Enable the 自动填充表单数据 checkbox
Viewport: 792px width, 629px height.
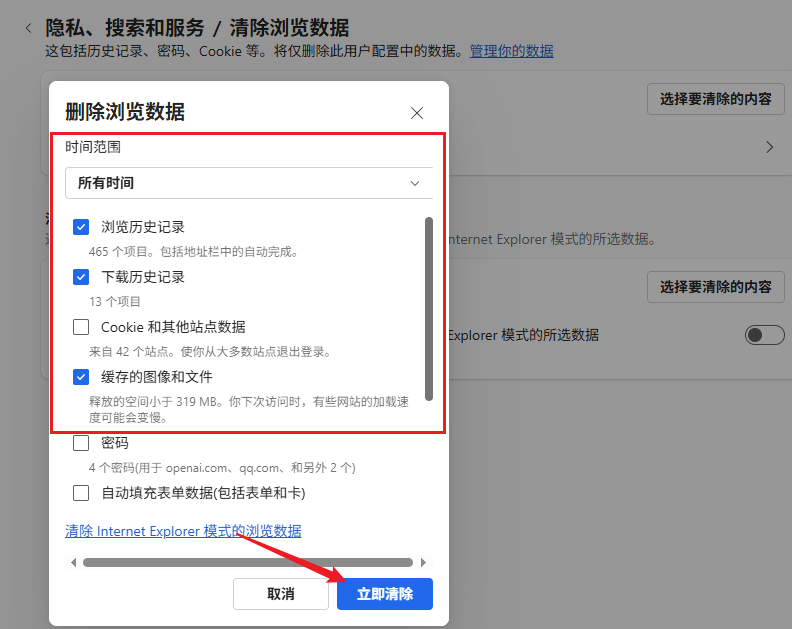click(81, 493)
